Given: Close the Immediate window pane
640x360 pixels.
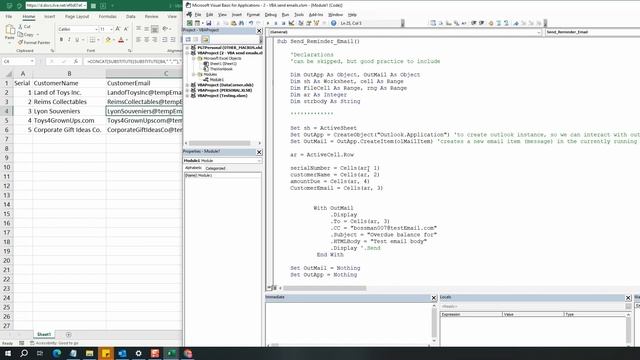Looking at the screenshot, I should click(x=434, y=298).
